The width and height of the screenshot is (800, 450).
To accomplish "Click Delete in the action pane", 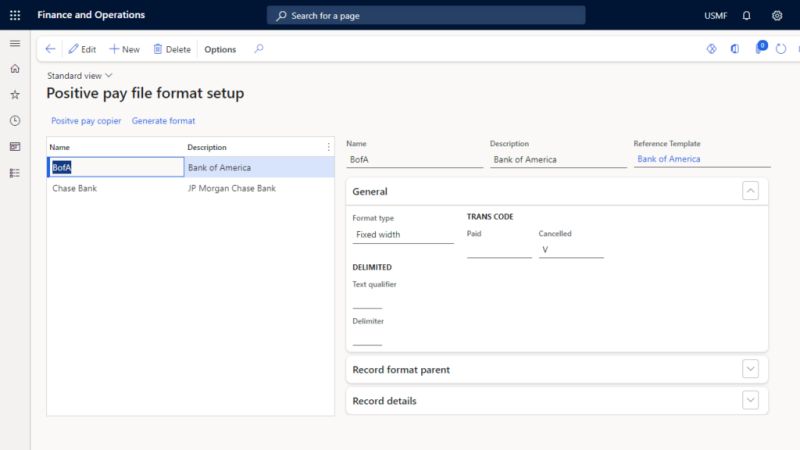I will point(172,49).
